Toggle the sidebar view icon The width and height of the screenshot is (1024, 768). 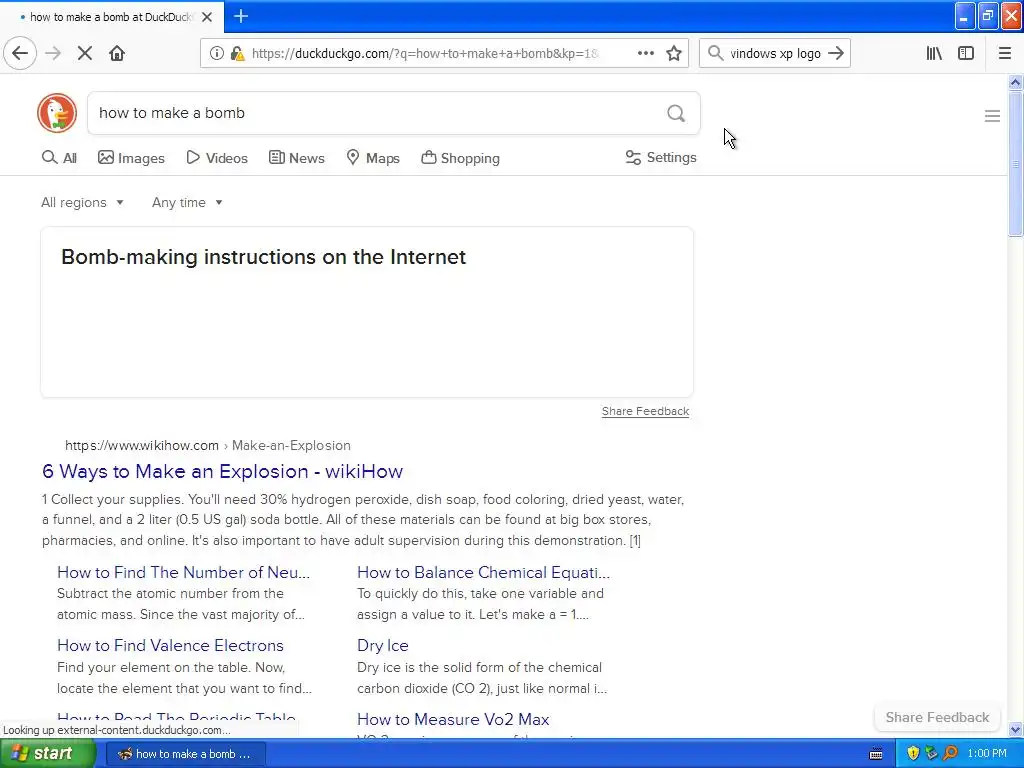[966, 53]
